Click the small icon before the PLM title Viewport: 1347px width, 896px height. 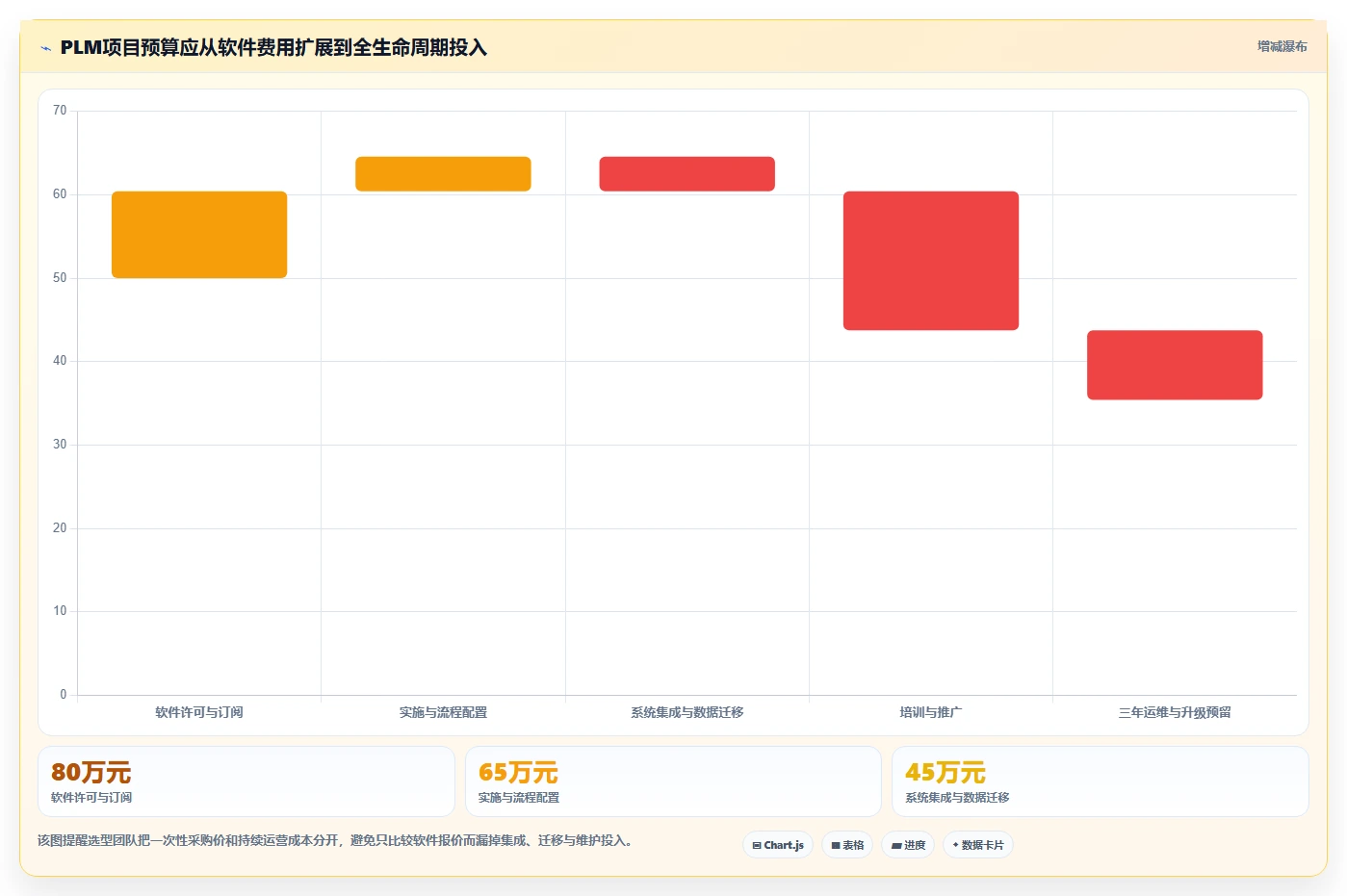45,48
